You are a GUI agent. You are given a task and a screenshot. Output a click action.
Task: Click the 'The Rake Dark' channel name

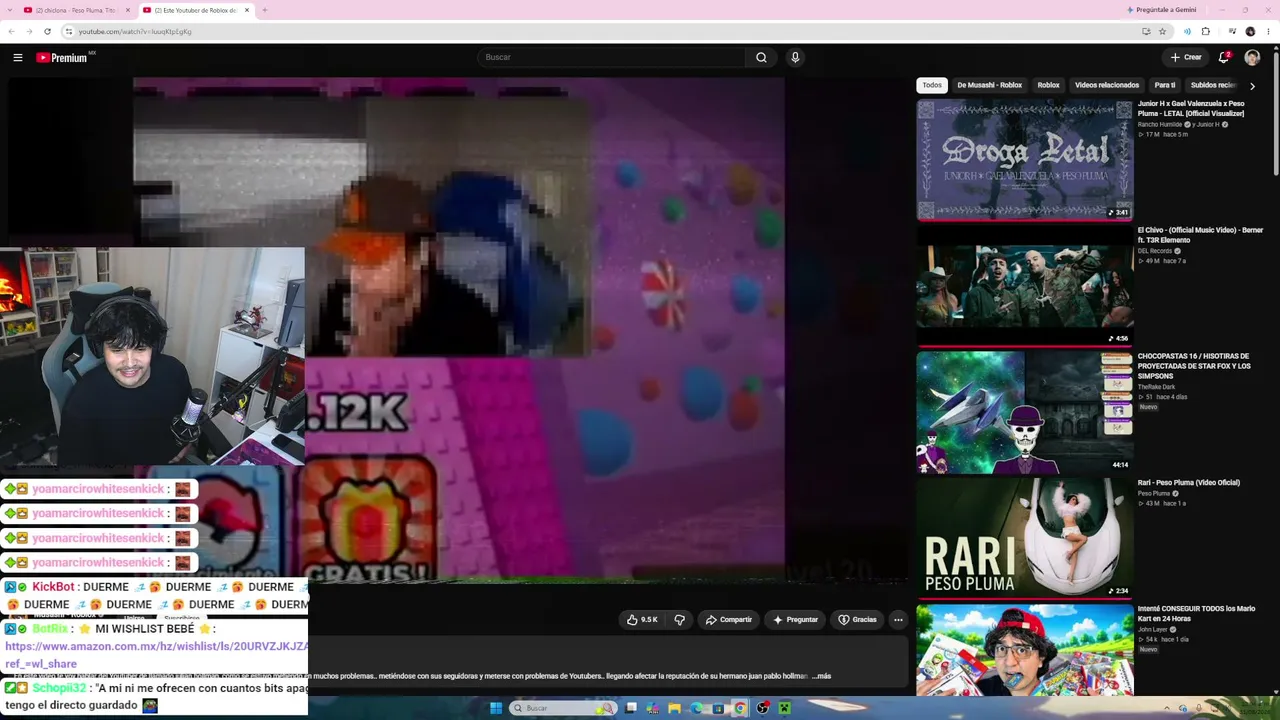1157,387
